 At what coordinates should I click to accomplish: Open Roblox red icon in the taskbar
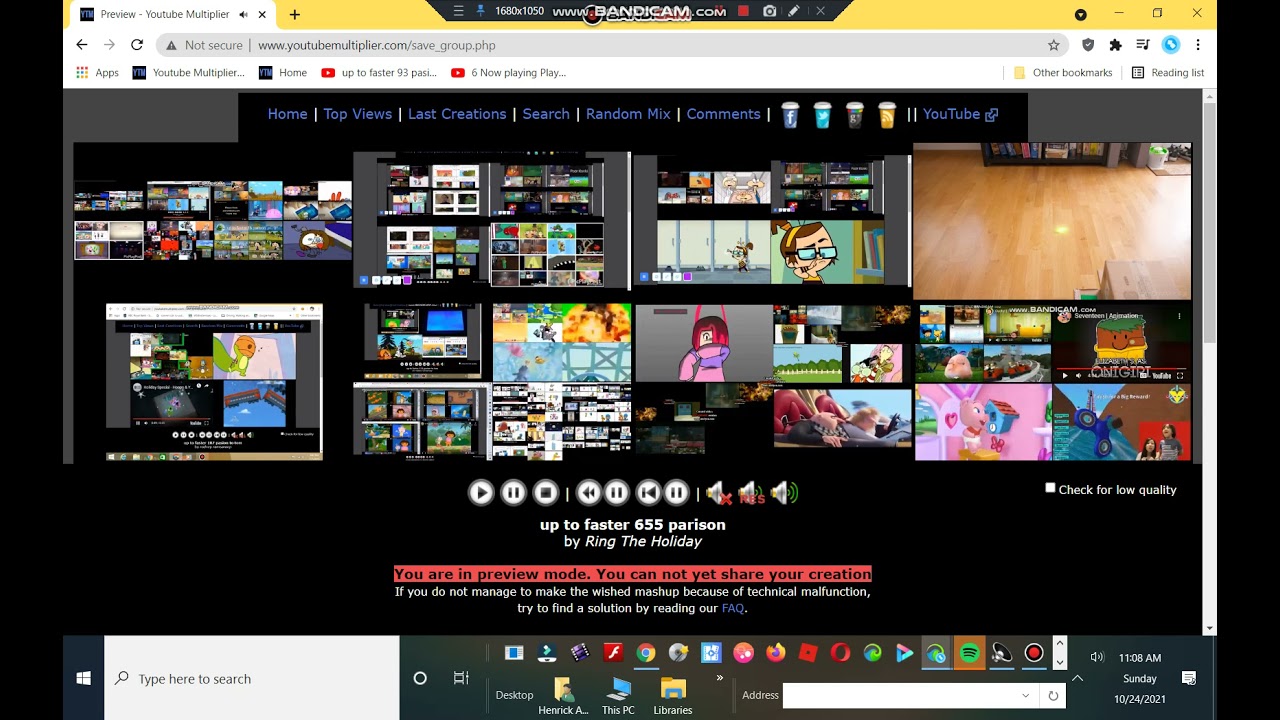pos(808,653)
